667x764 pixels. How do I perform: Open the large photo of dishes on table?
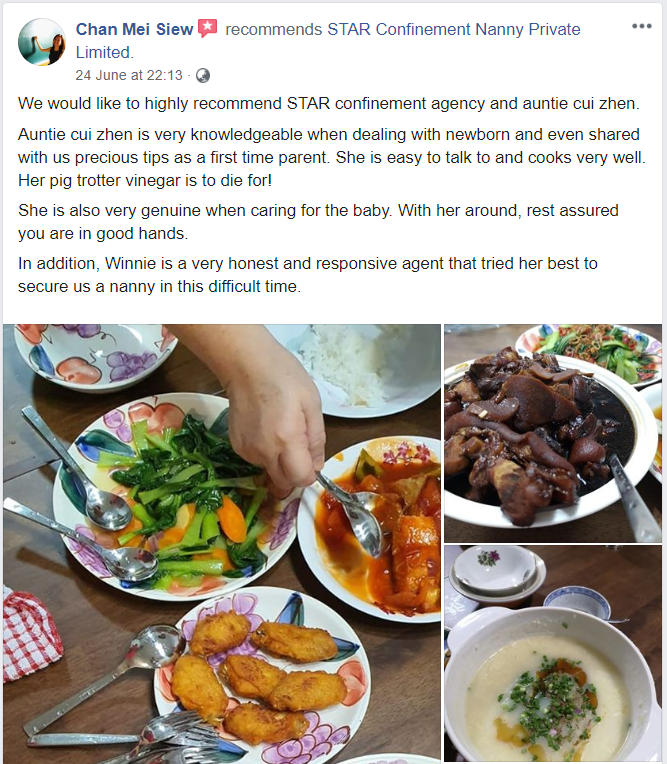pyautogui.click(x=222, y=543)
